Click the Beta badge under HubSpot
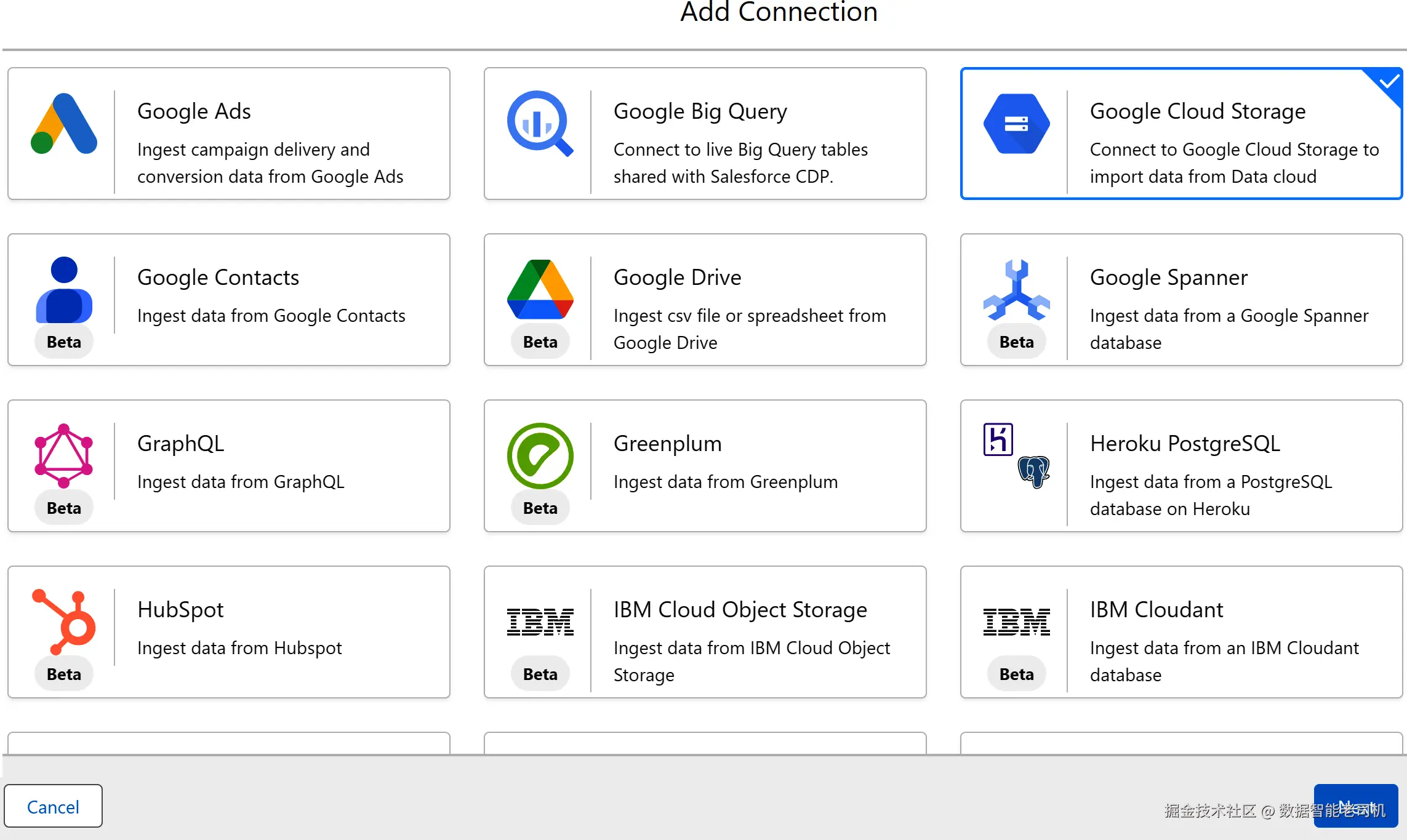Image resolution: width=1407 pixels, height=840 pixels. point(64,674)
